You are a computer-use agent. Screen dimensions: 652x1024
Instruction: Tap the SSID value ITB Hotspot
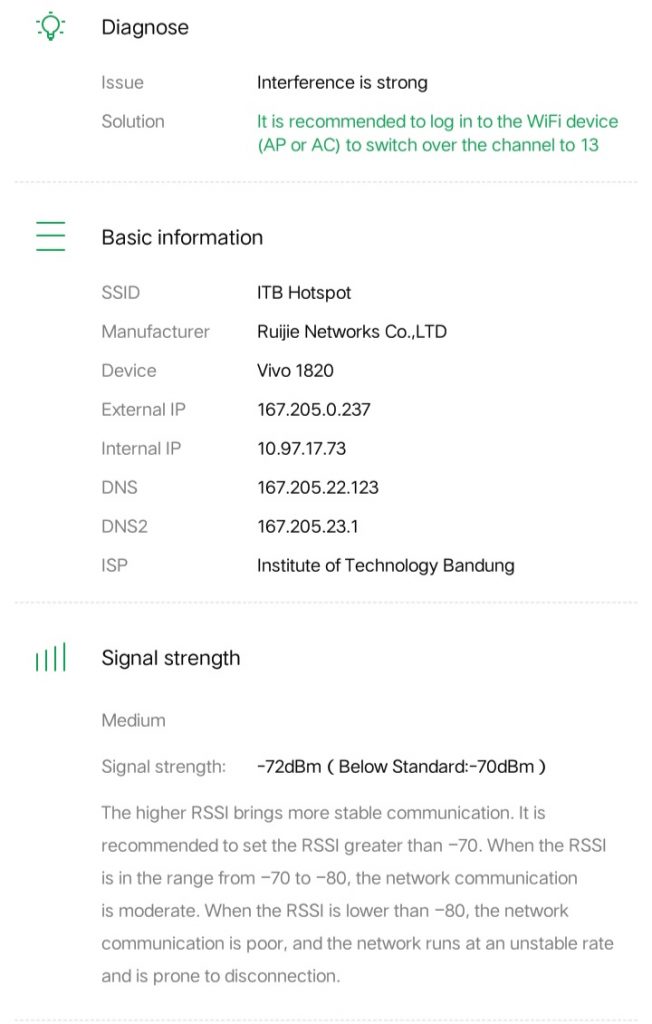304,293
